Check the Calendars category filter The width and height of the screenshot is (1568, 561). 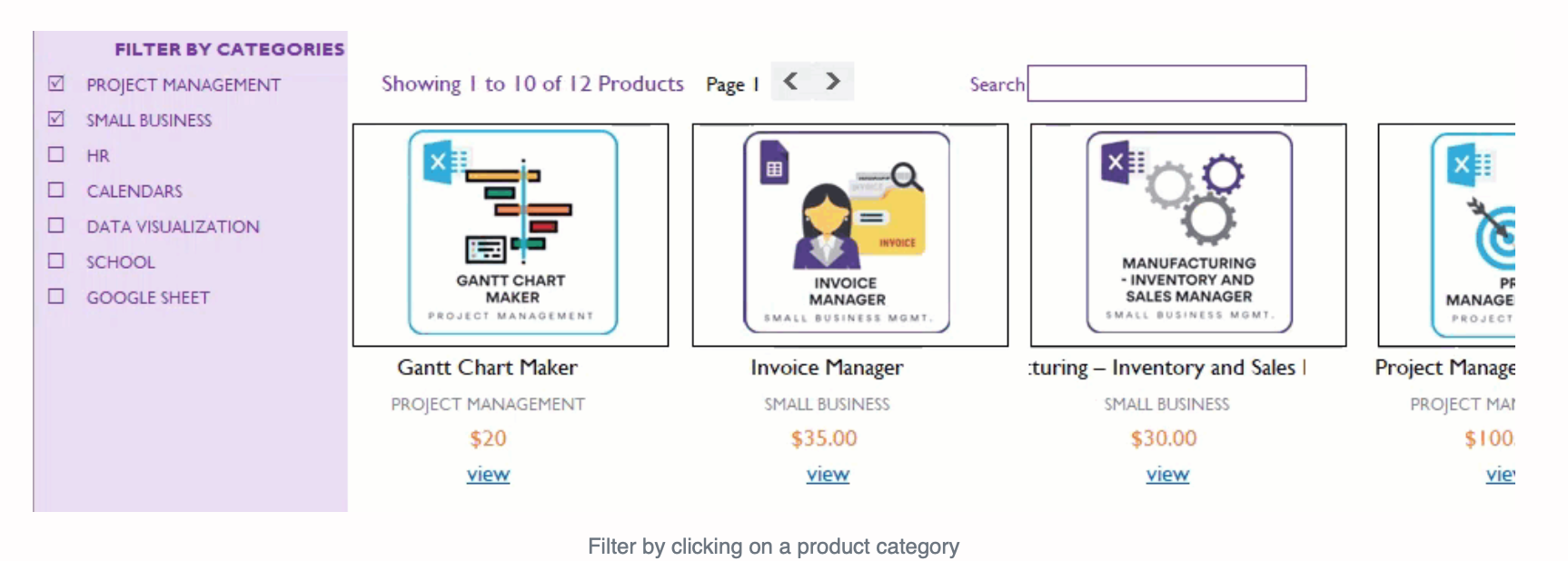click(x=56, y=190)
